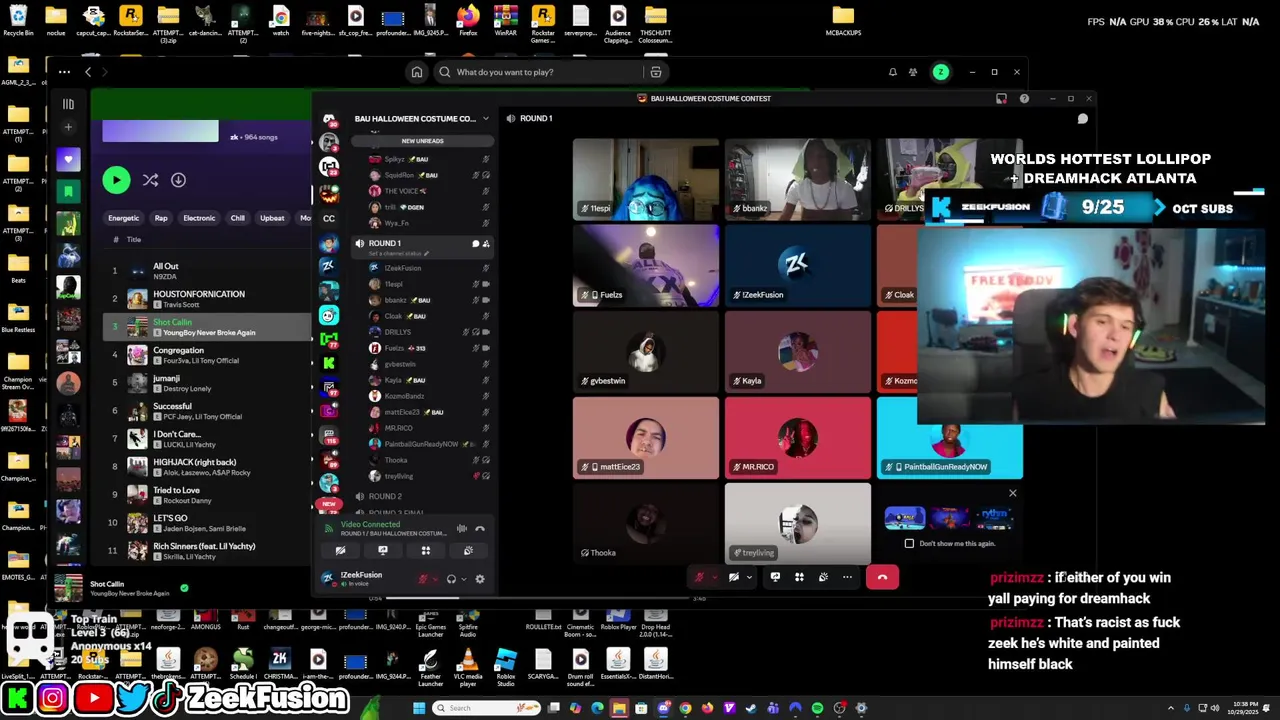Create new playlist with plus icon in Spotify

(68, 127)
